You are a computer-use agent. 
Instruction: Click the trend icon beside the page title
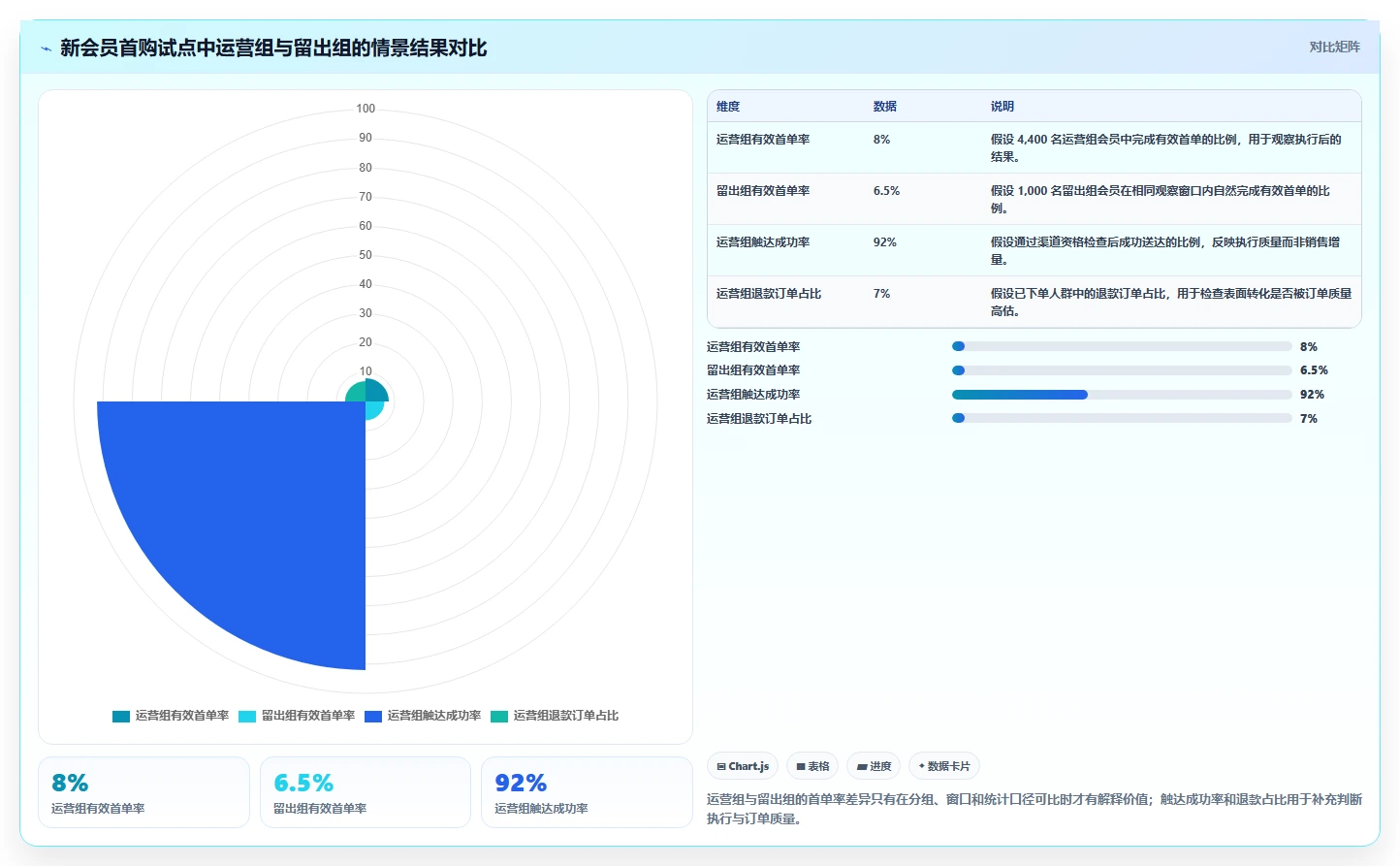[x=46, y=48]
